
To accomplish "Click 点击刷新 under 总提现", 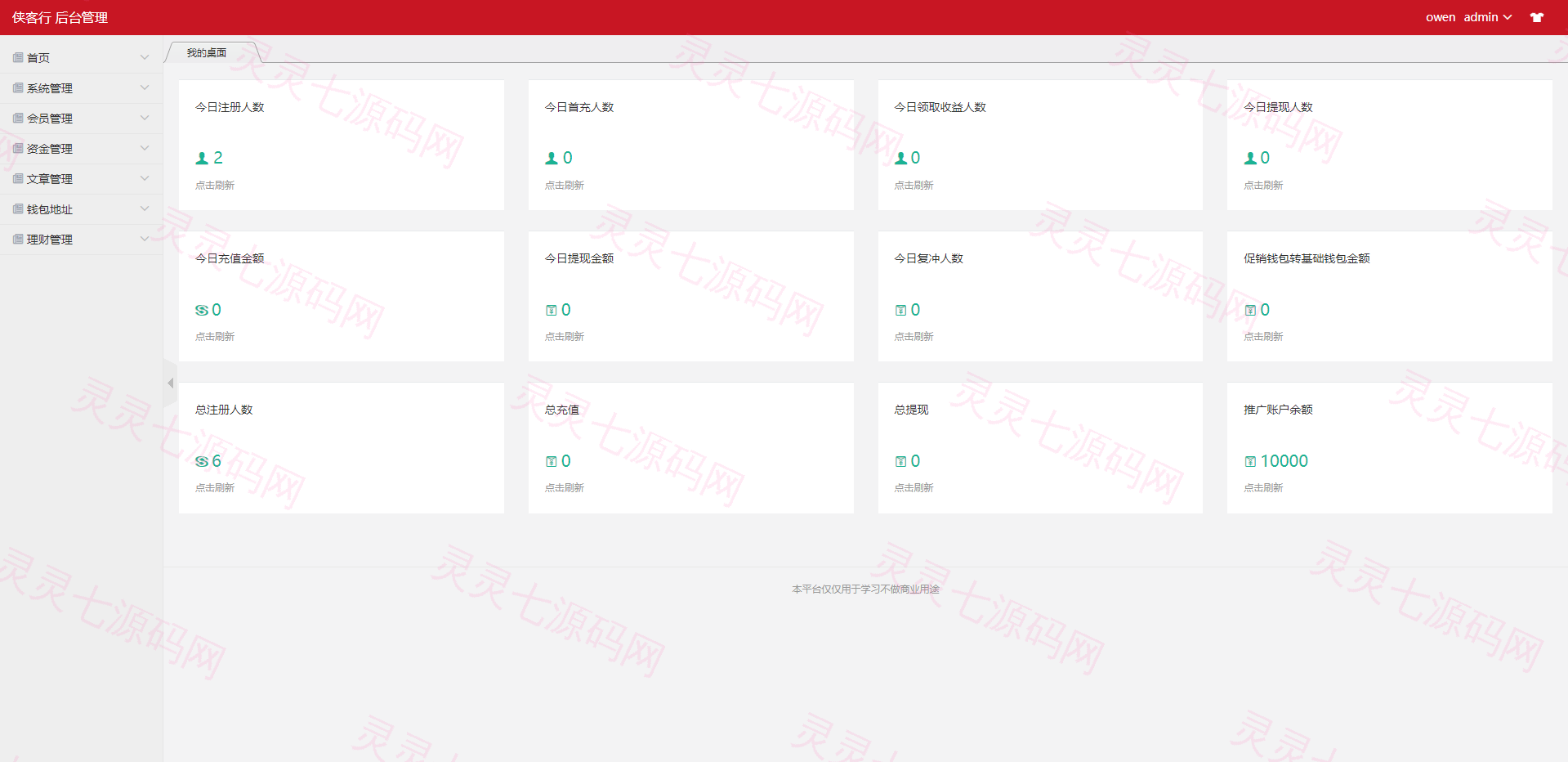I will 914,488.
